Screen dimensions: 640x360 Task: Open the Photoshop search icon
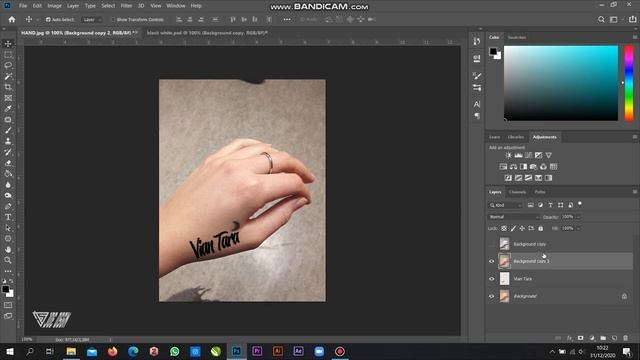[601, 20]
